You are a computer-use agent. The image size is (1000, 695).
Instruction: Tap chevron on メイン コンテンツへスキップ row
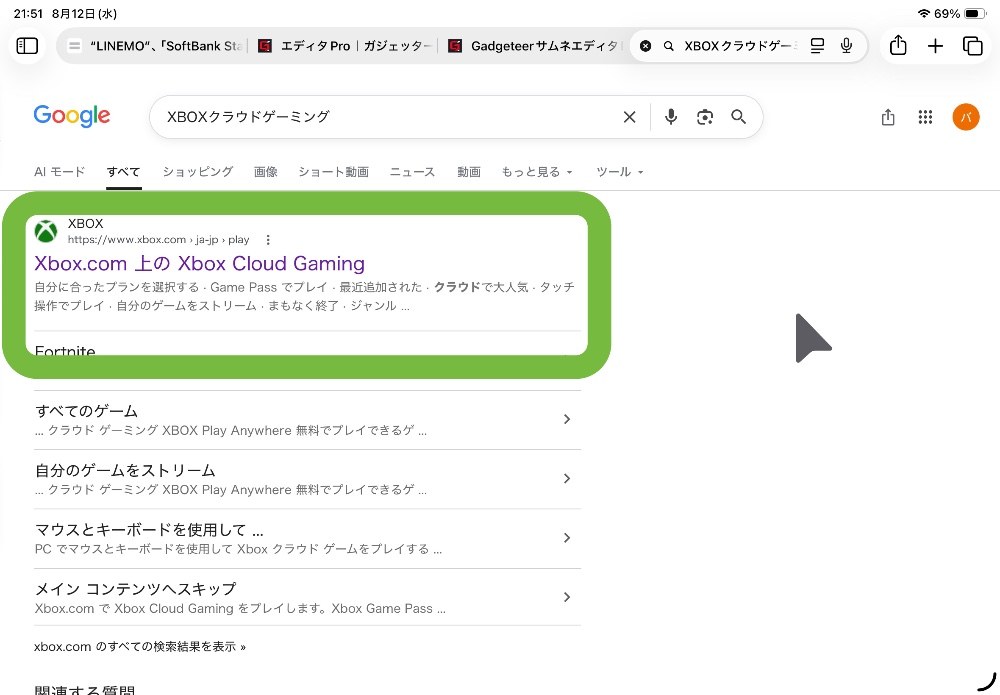tap(566, 597)
